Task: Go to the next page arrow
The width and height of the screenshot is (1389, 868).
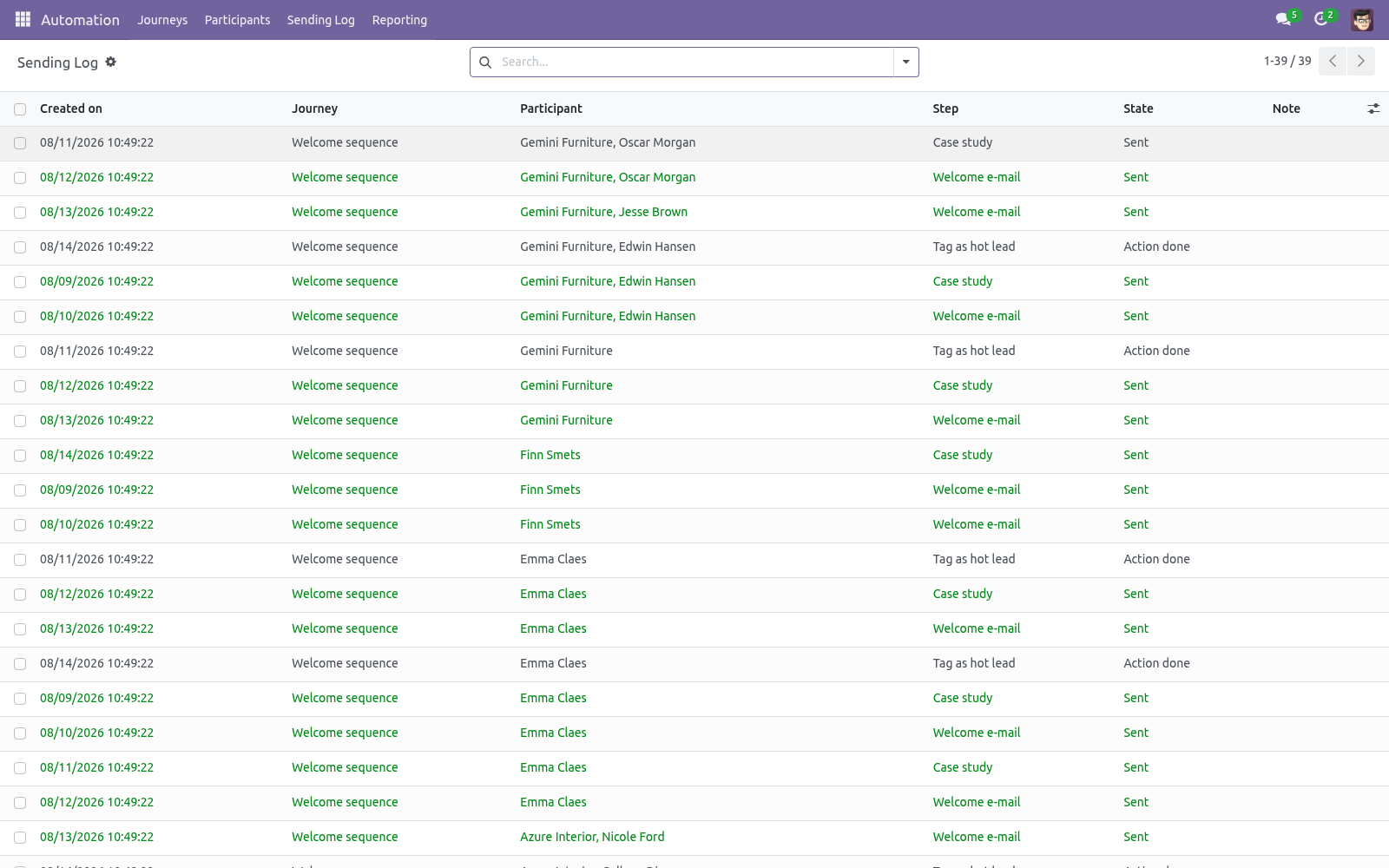Action: 1360,61
